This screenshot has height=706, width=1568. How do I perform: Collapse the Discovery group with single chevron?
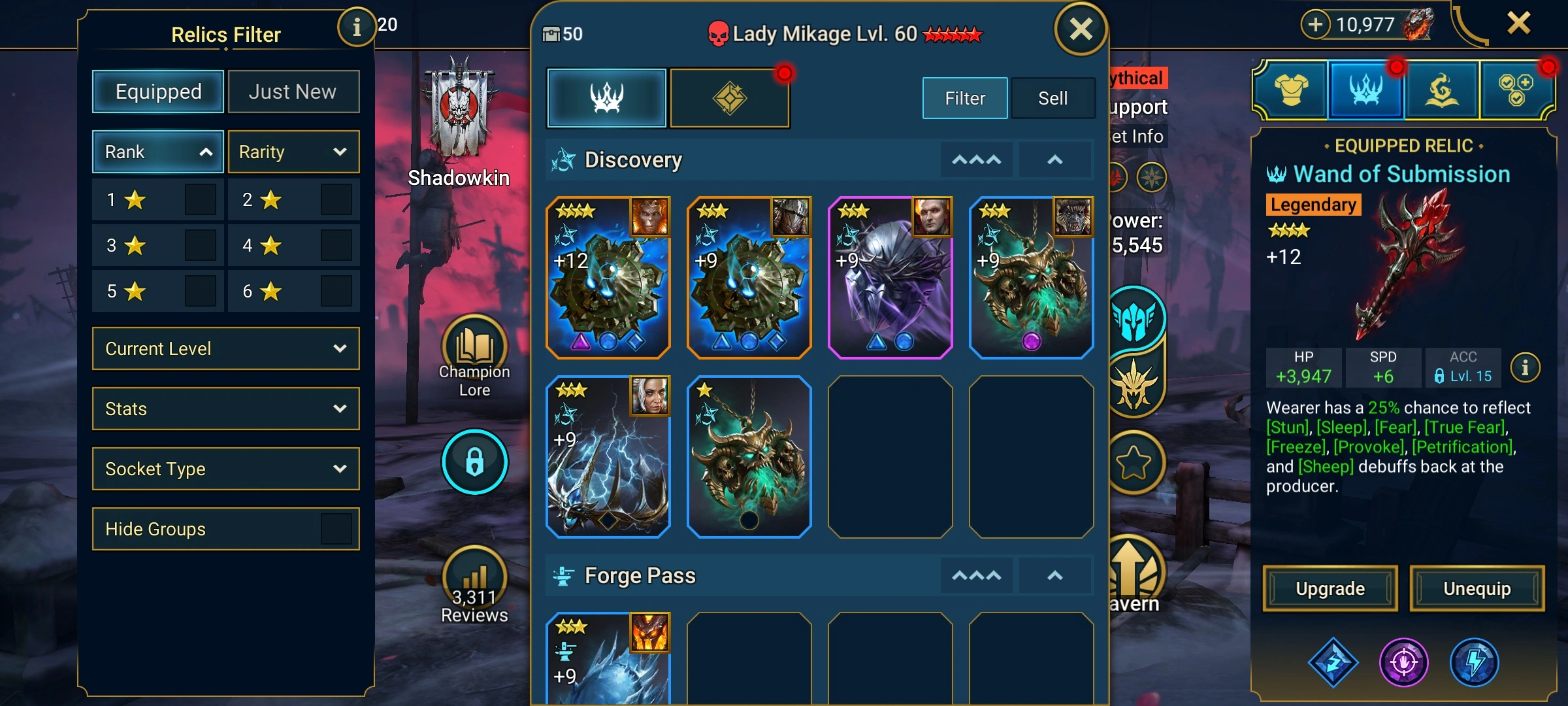click(x=1055, y=160)
